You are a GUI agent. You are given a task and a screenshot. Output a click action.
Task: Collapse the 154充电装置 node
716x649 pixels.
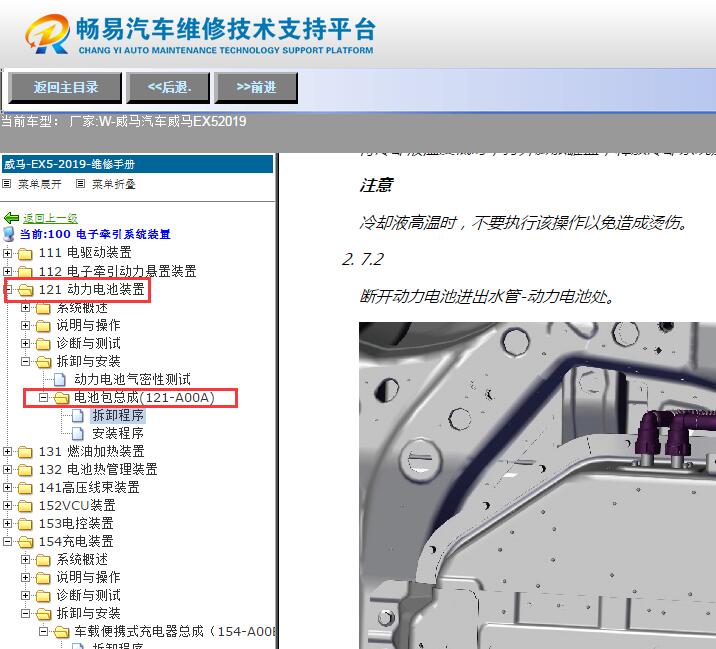pos(7,542)
